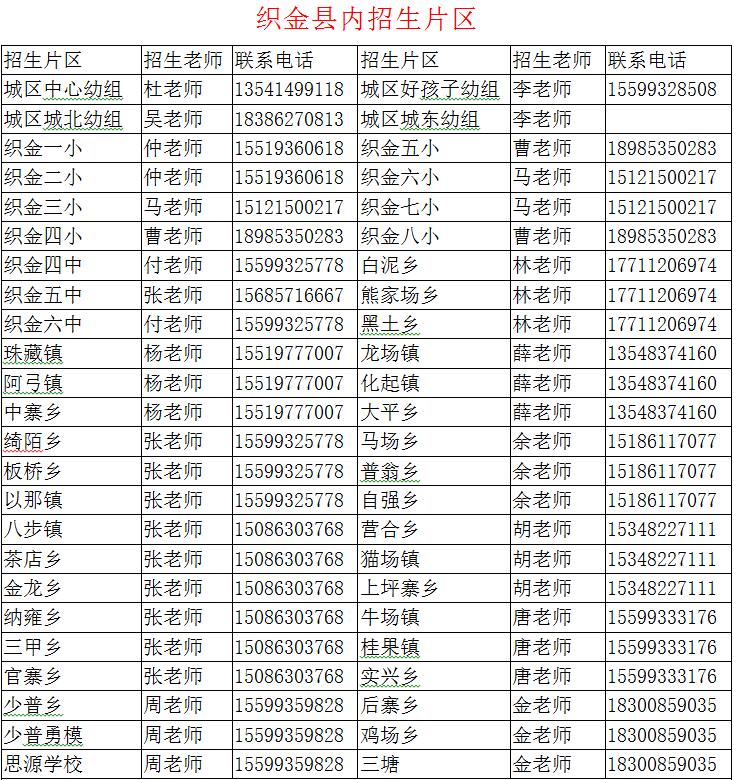This screenshot has height=780, width=734.
Task: Select the 思源学校 cell
Action: [x=72, y=764]
